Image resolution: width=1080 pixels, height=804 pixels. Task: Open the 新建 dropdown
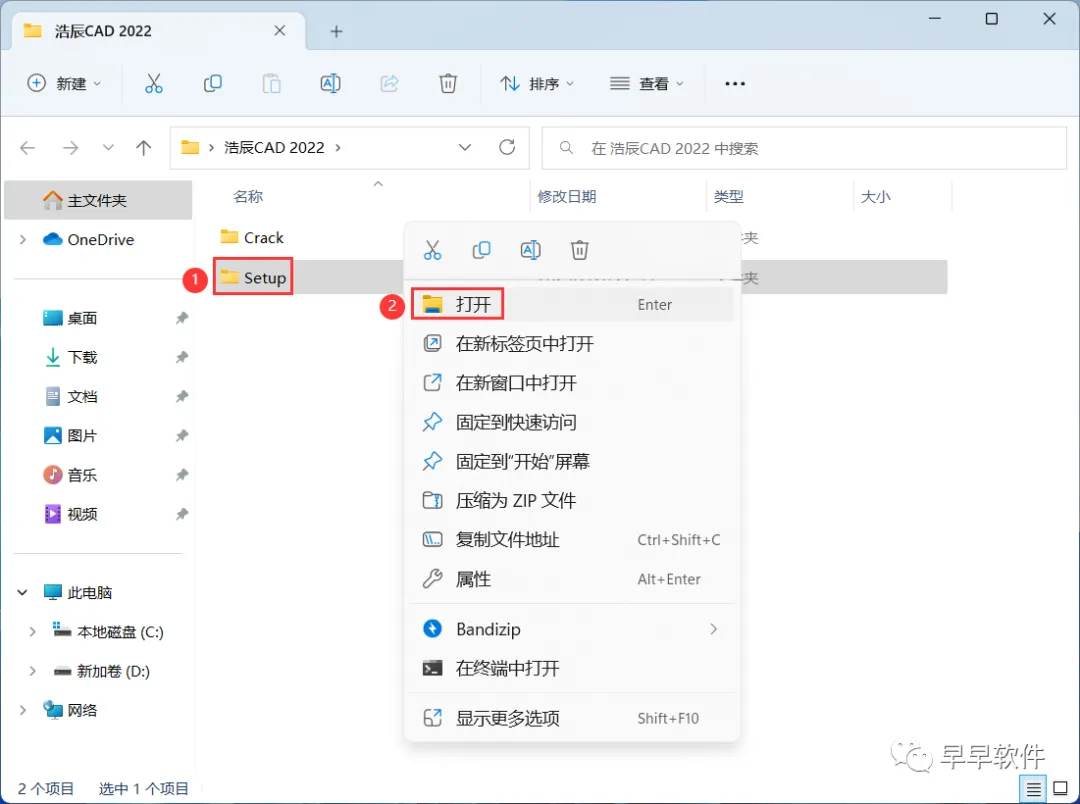tap(64, 83)
